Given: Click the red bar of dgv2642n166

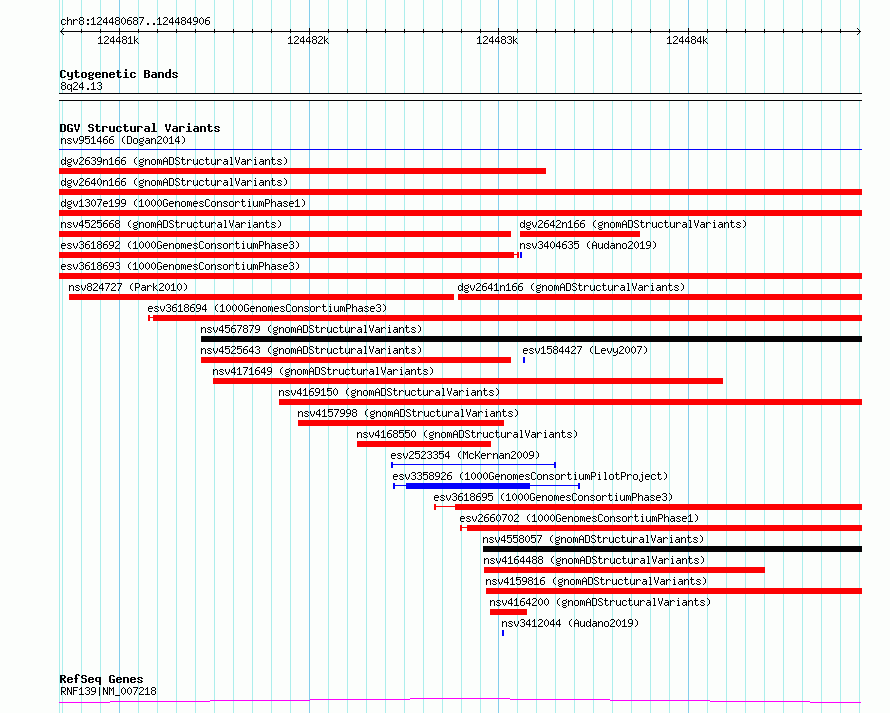Looking at the screenshot, I should coord(580,234).
